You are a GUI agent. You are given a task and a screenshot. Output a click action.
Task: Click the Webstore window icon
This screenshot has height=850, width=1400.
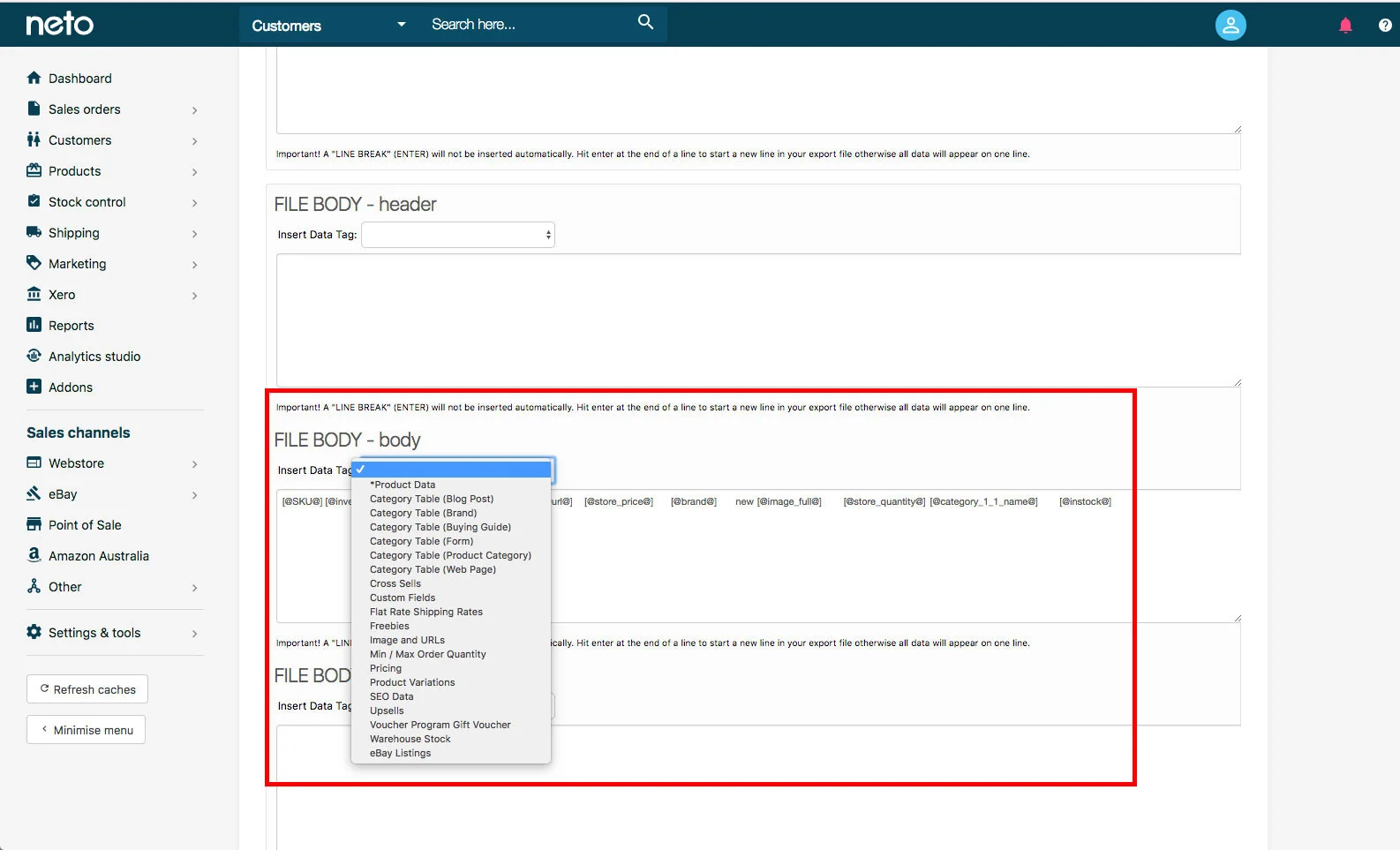tap(34, 463)
